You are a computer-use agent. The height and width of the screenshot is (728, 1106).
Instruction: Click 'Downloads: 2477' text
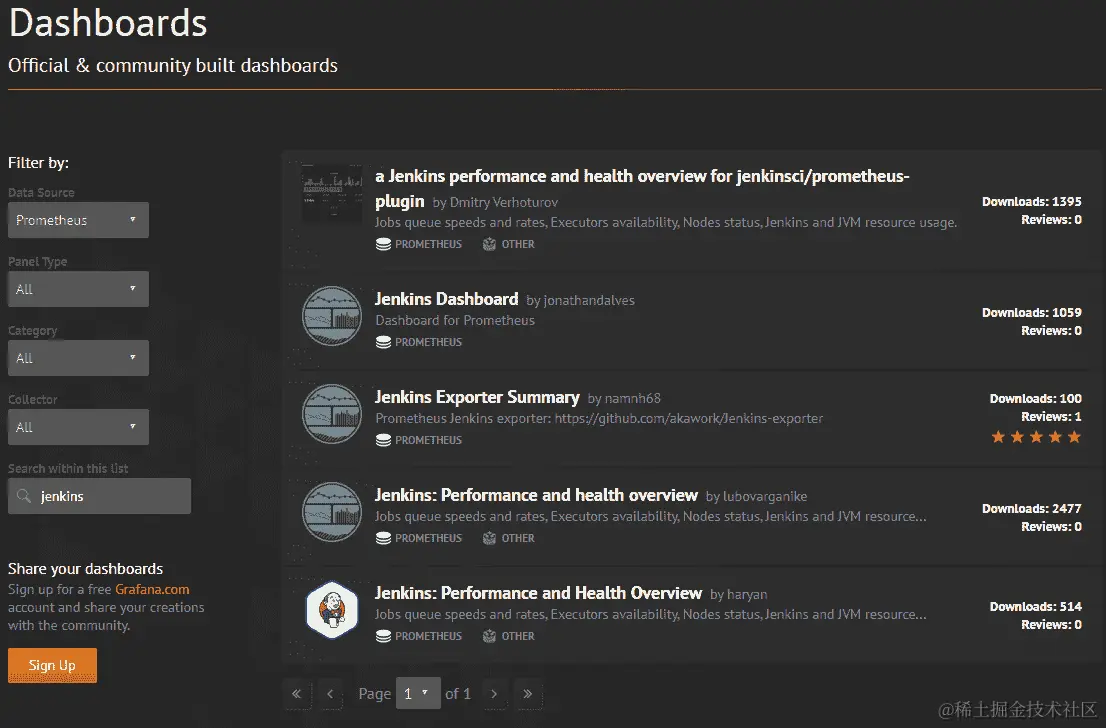(x=1032, y=509)
